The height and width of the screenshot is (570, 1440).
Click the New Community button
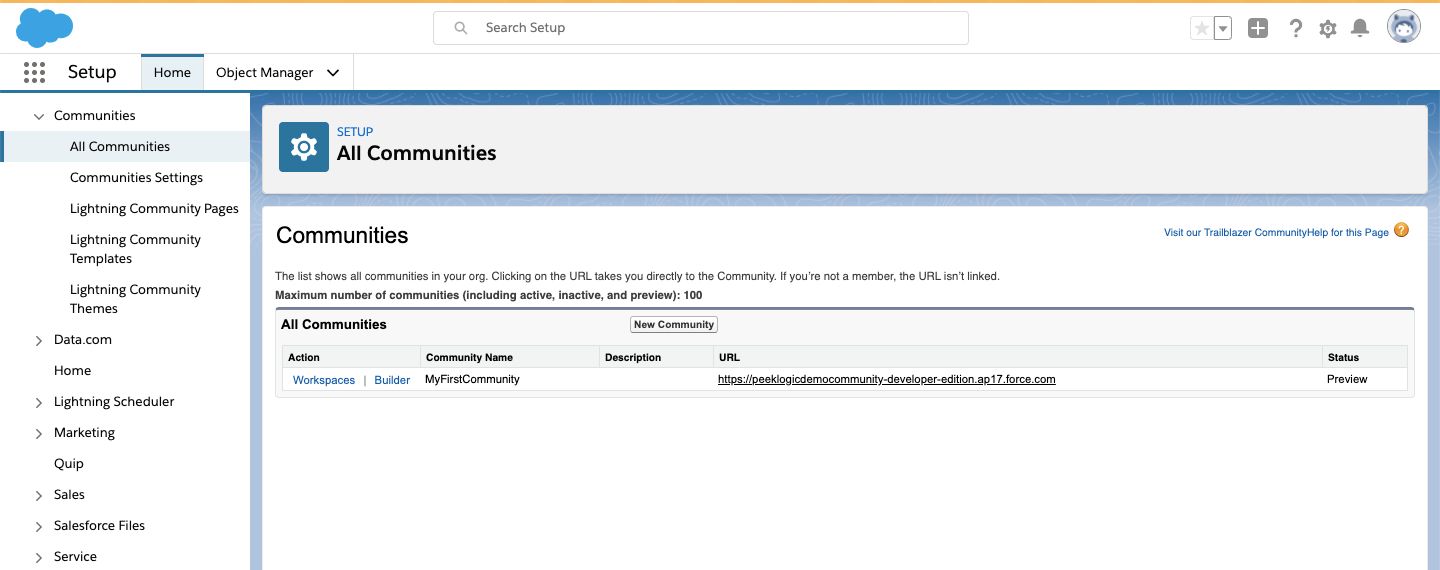click(674, 324)
